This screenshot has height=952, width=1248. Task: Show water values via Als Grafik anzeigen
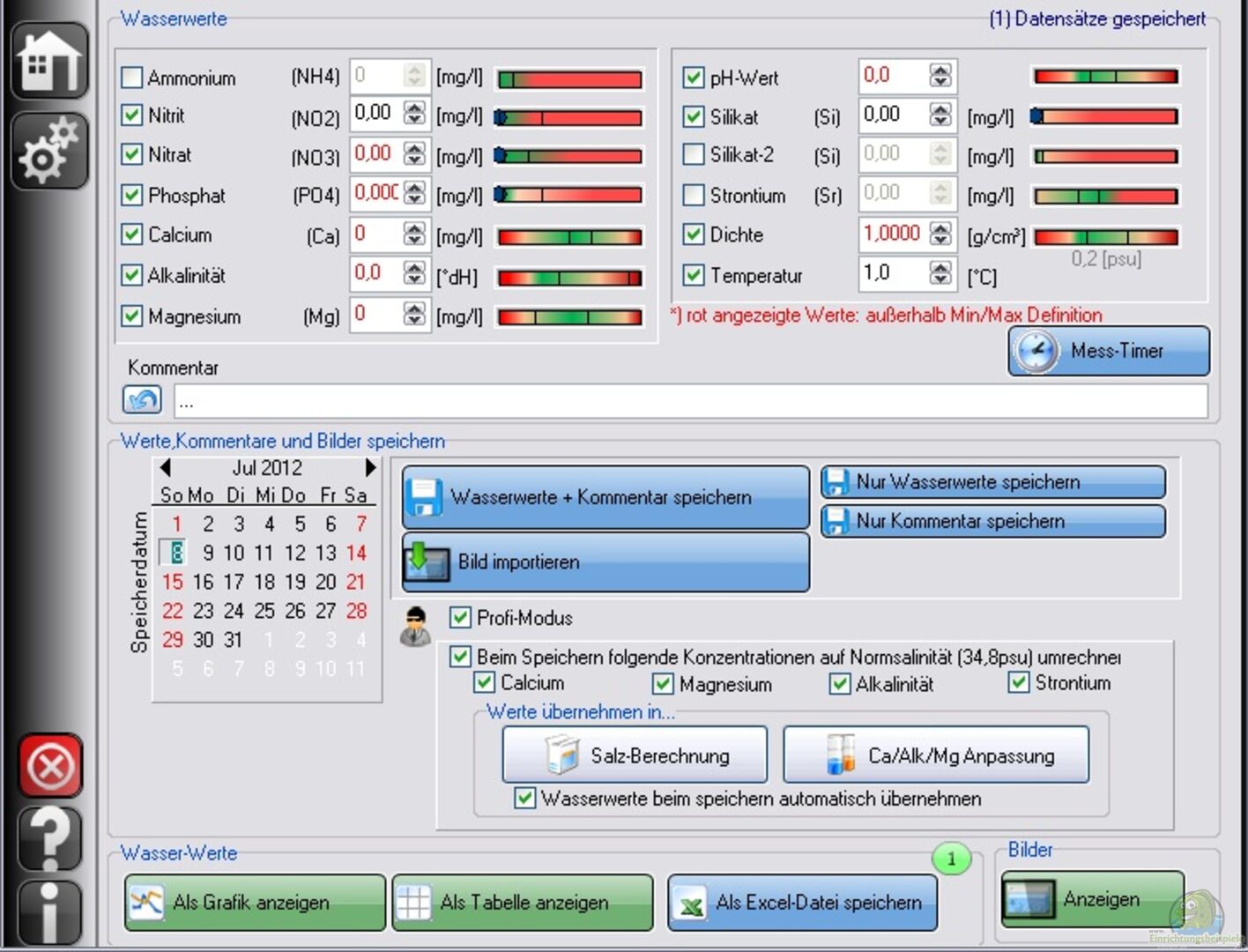(x=255, y=903)
